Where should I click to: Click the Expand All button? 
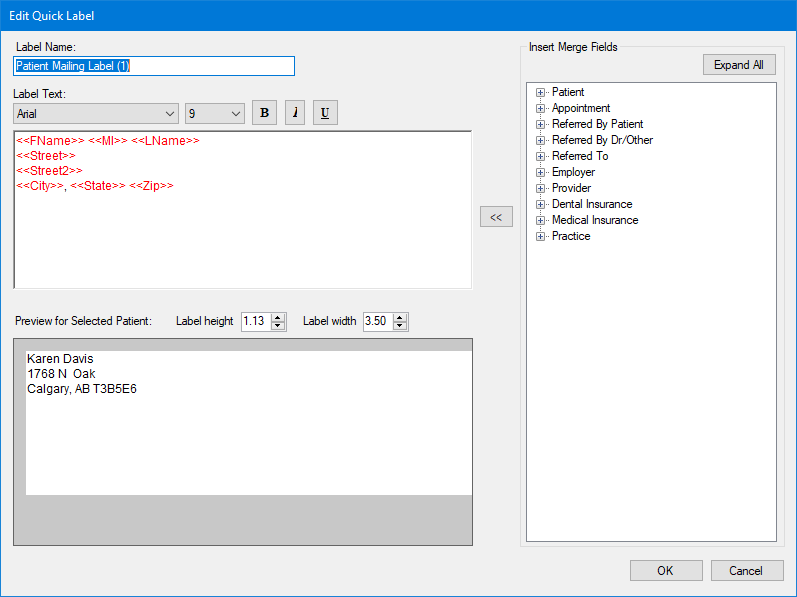click(x=738, y=65)
